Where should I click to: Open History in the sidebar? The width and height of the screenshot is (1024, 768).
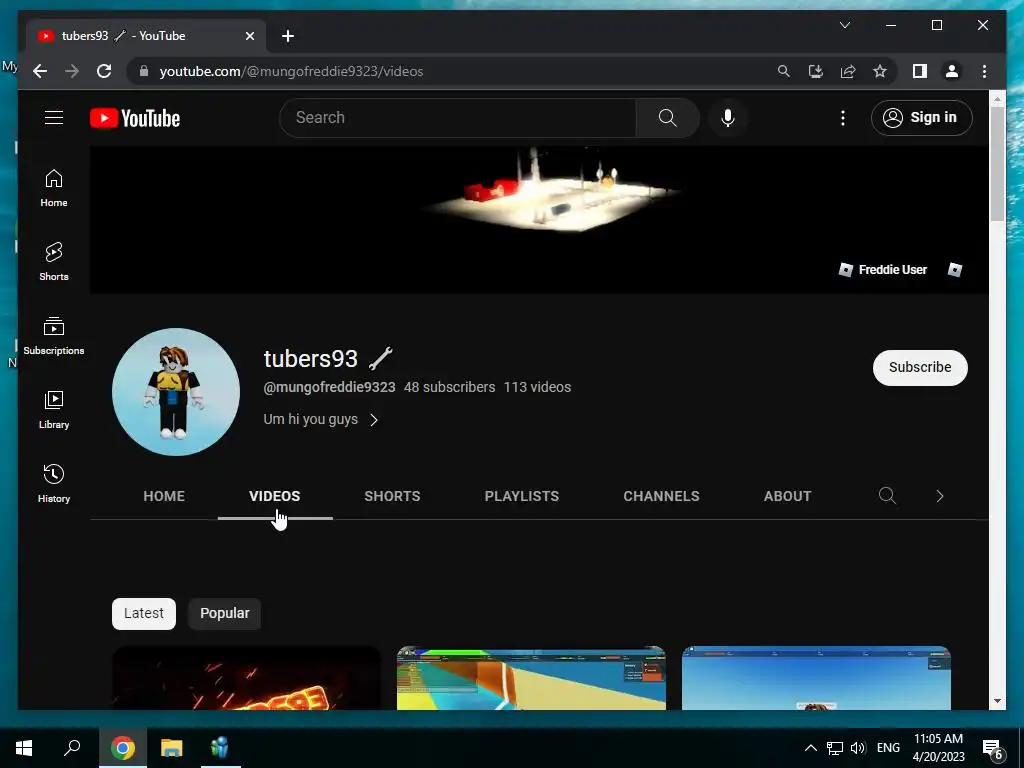[x=54, y=484]
